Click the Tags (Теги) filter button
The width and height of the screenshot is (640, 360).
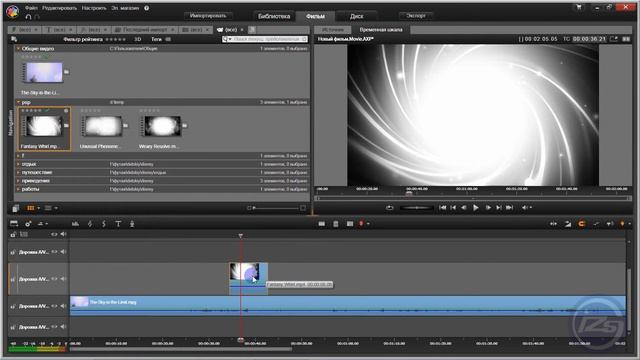pyautogui.click(x=161, y=39)
